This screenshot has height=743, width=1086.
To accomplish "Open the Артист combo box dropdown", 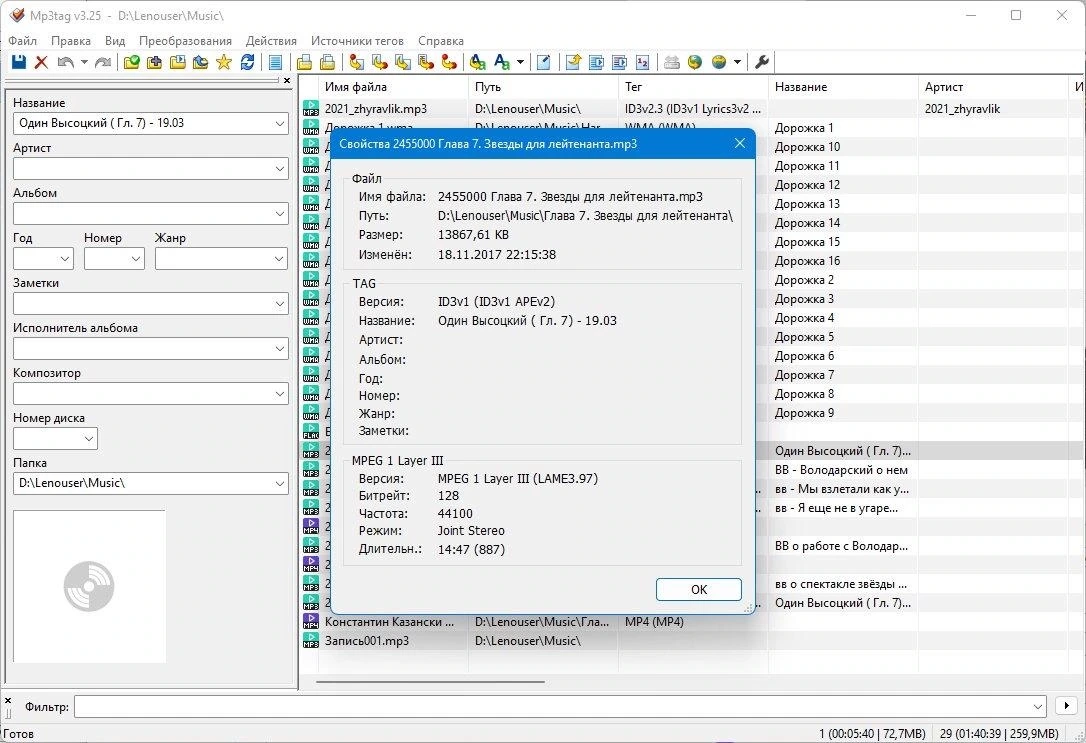I will [280, 168].
